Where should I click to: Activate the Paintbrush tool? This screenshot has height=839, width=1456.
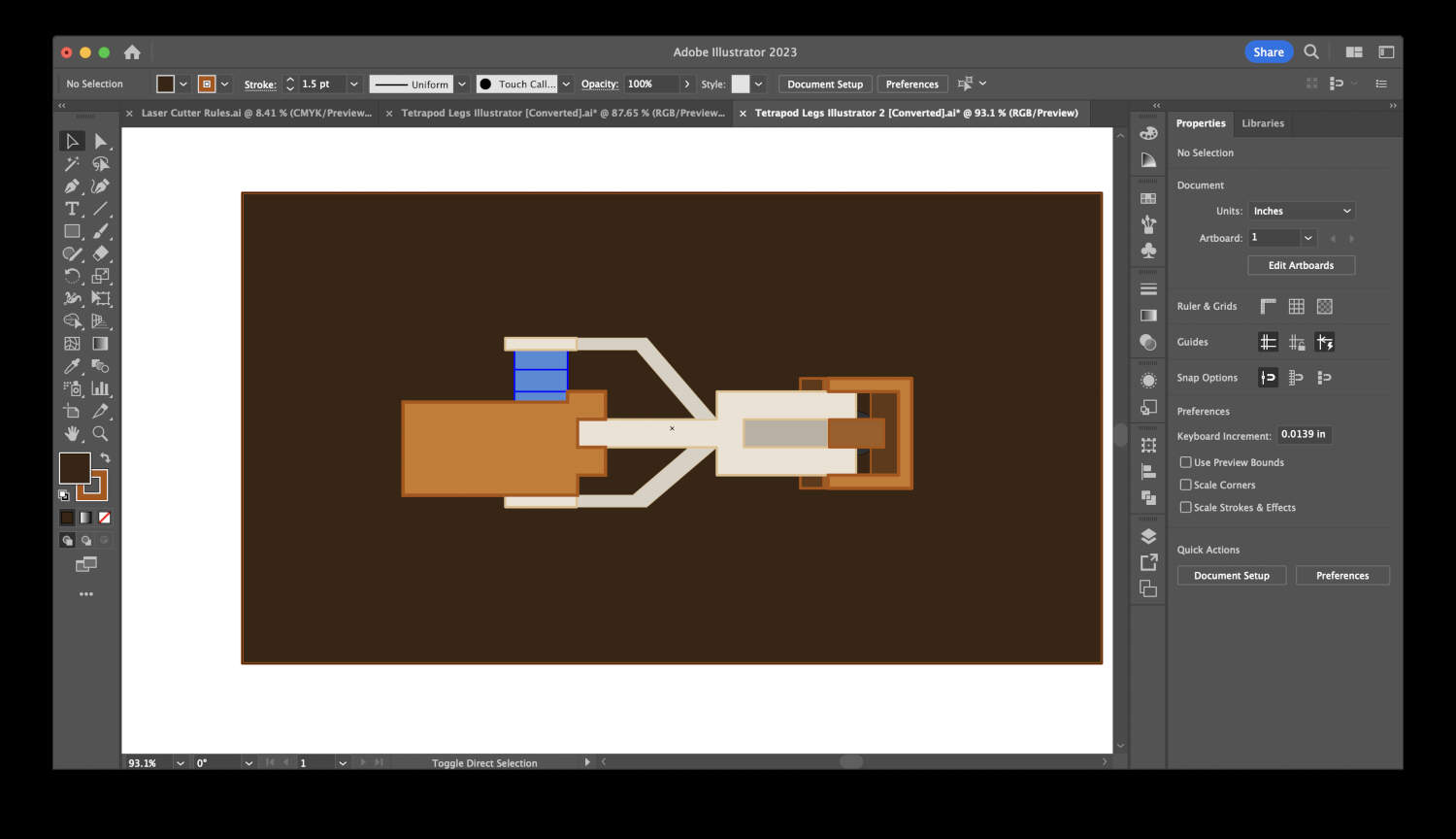click(100, 231)
